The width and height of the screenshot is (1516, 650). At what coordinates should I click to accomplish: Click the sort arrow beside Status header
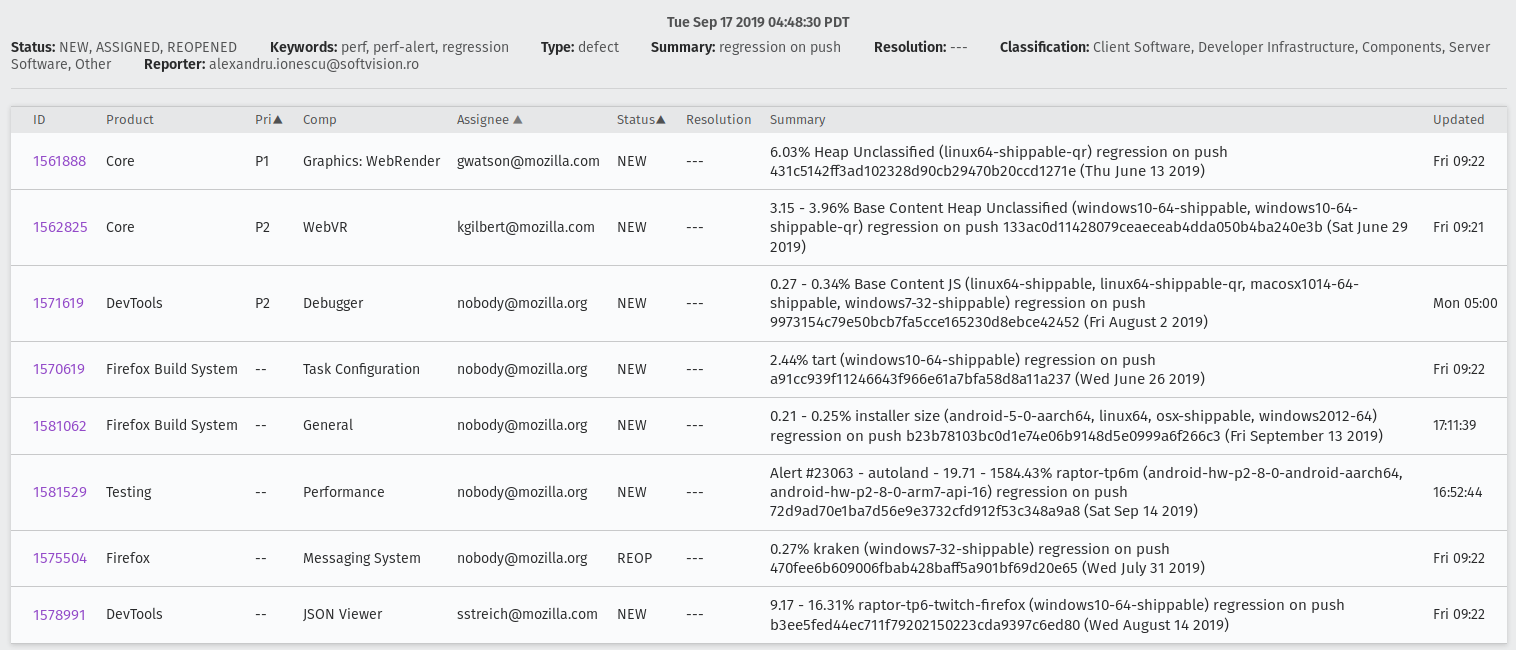pos(661,120)
